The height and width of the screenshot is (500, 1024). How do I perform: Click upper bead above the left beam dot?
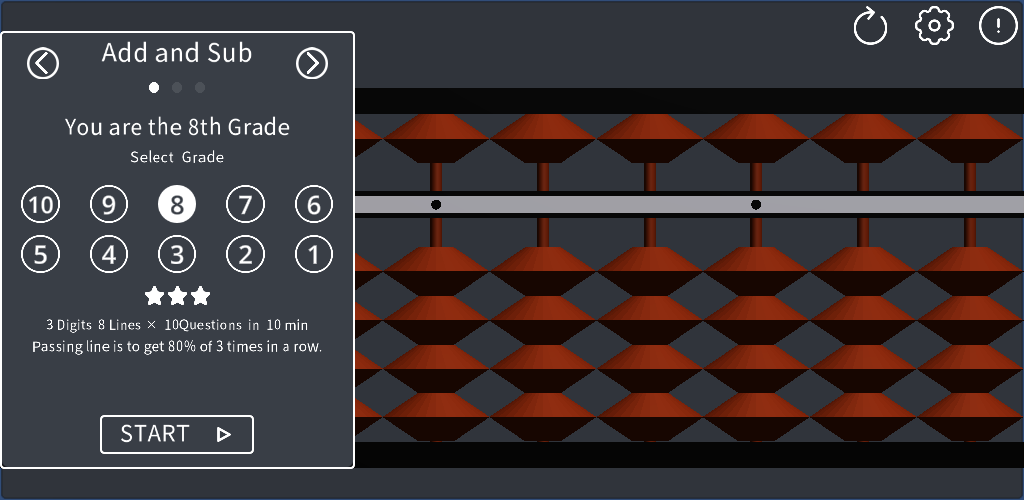[436, 138]
